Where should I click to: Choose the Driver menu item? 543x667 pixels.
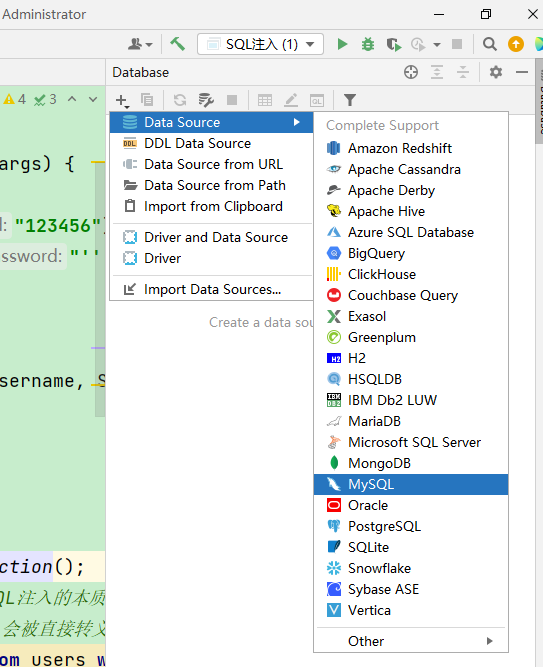coord(211,258)
